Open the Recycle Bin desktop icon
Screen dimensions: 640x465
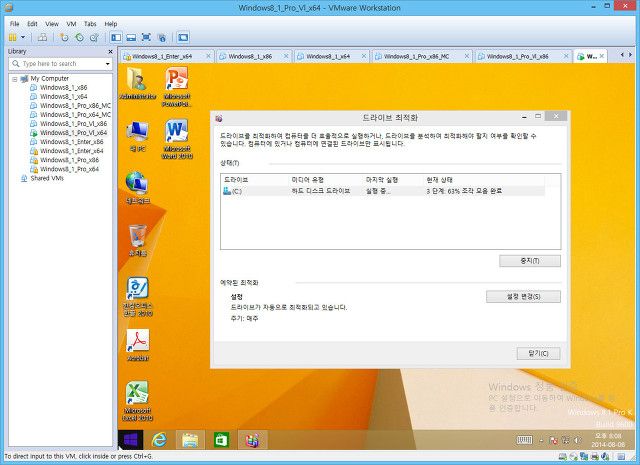tap(138, 240)
